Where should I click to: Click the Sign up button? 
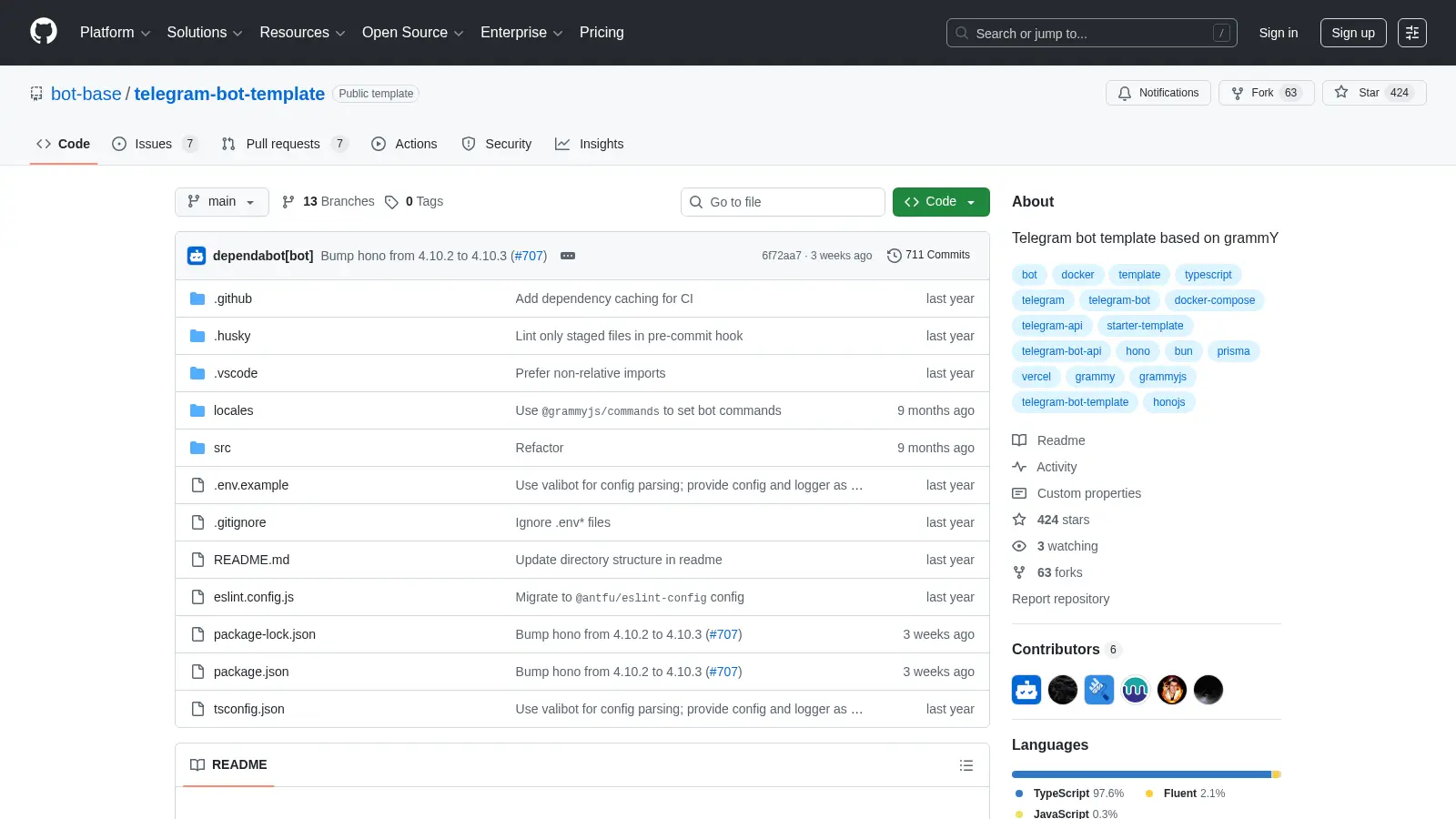(1353, 33)
